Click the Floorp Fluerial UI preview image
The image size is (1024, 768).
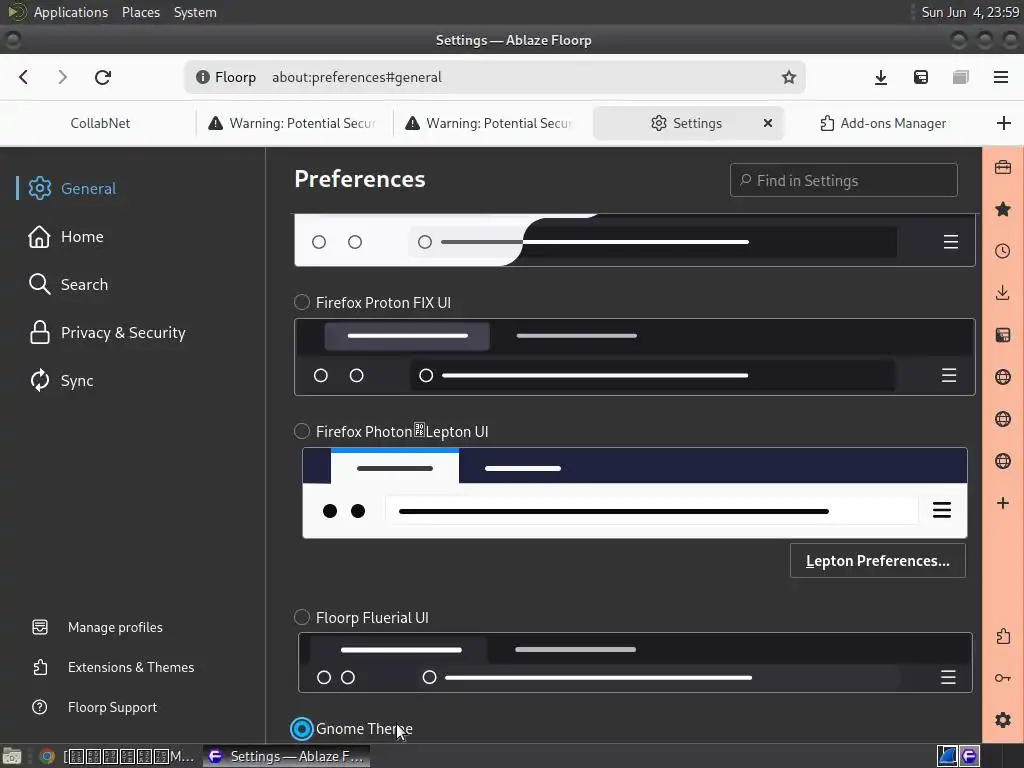[635, 662]
